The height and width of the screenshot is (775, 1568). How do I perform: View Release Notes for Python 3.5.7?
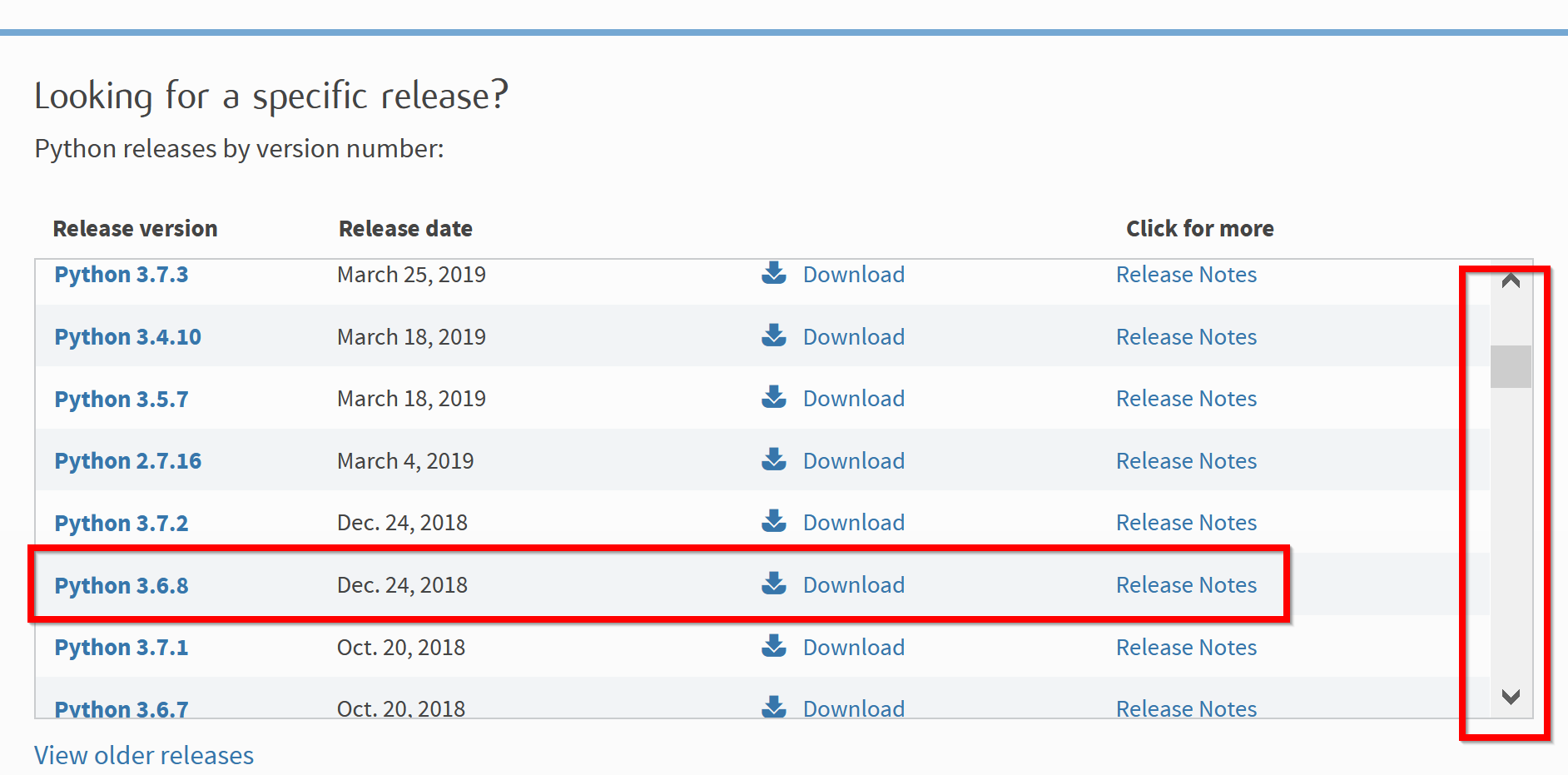[1186, 399]
